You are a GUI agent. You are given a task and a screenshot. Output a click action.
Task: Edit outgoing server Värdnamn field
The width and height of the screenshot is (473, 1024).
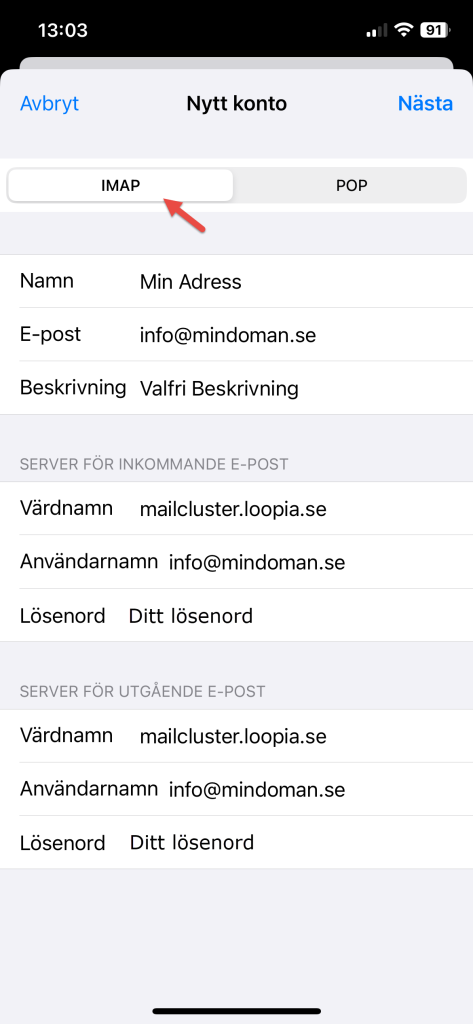(236, 736)
